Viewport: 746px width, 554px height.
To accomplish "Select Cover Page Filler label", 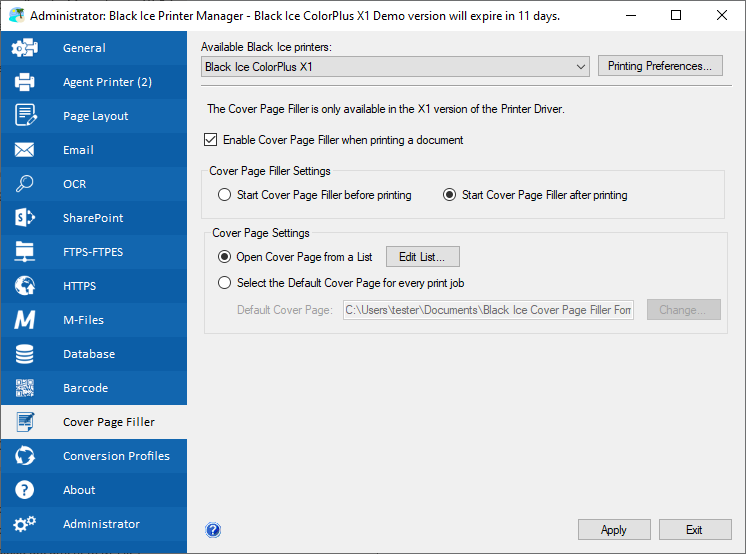I will tap(109, 422).
